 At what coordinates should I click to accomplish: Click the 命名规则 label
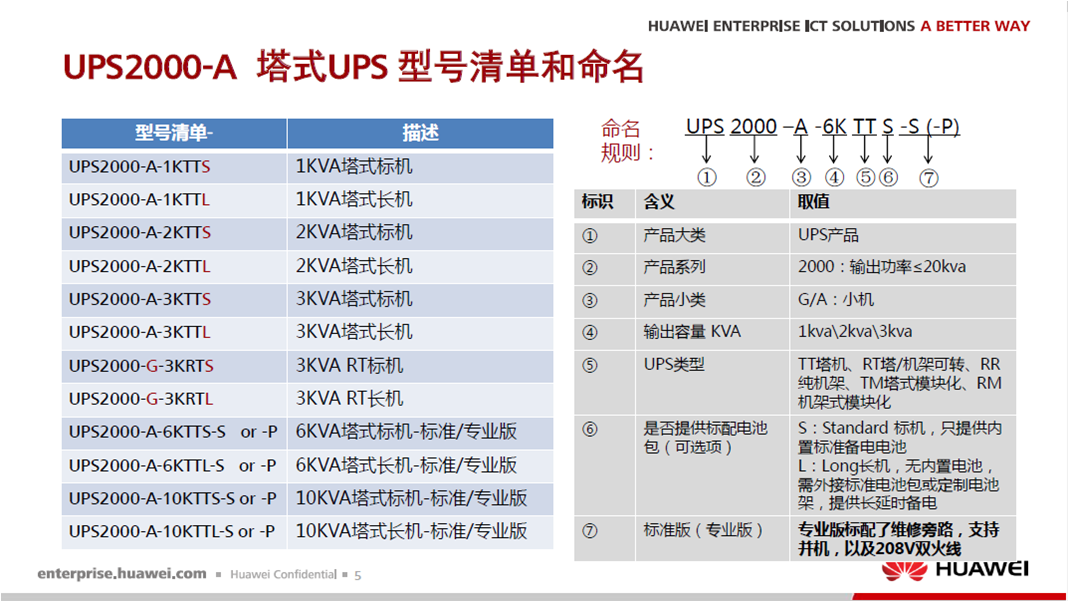626,141
